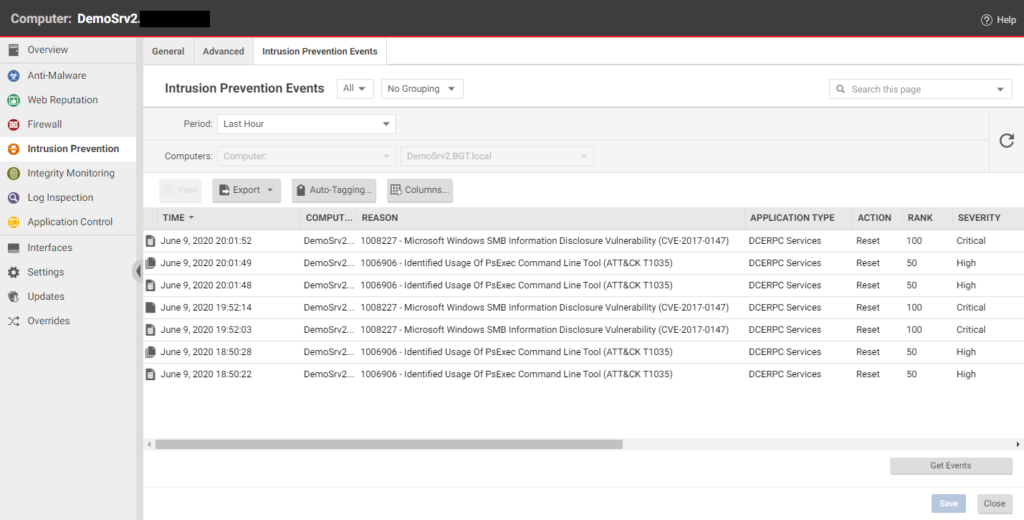Expand the 'No Grouping' dropdown
Image resolution: width=1024 pixels, height=520 pixels.
click(x=422, y=89)
